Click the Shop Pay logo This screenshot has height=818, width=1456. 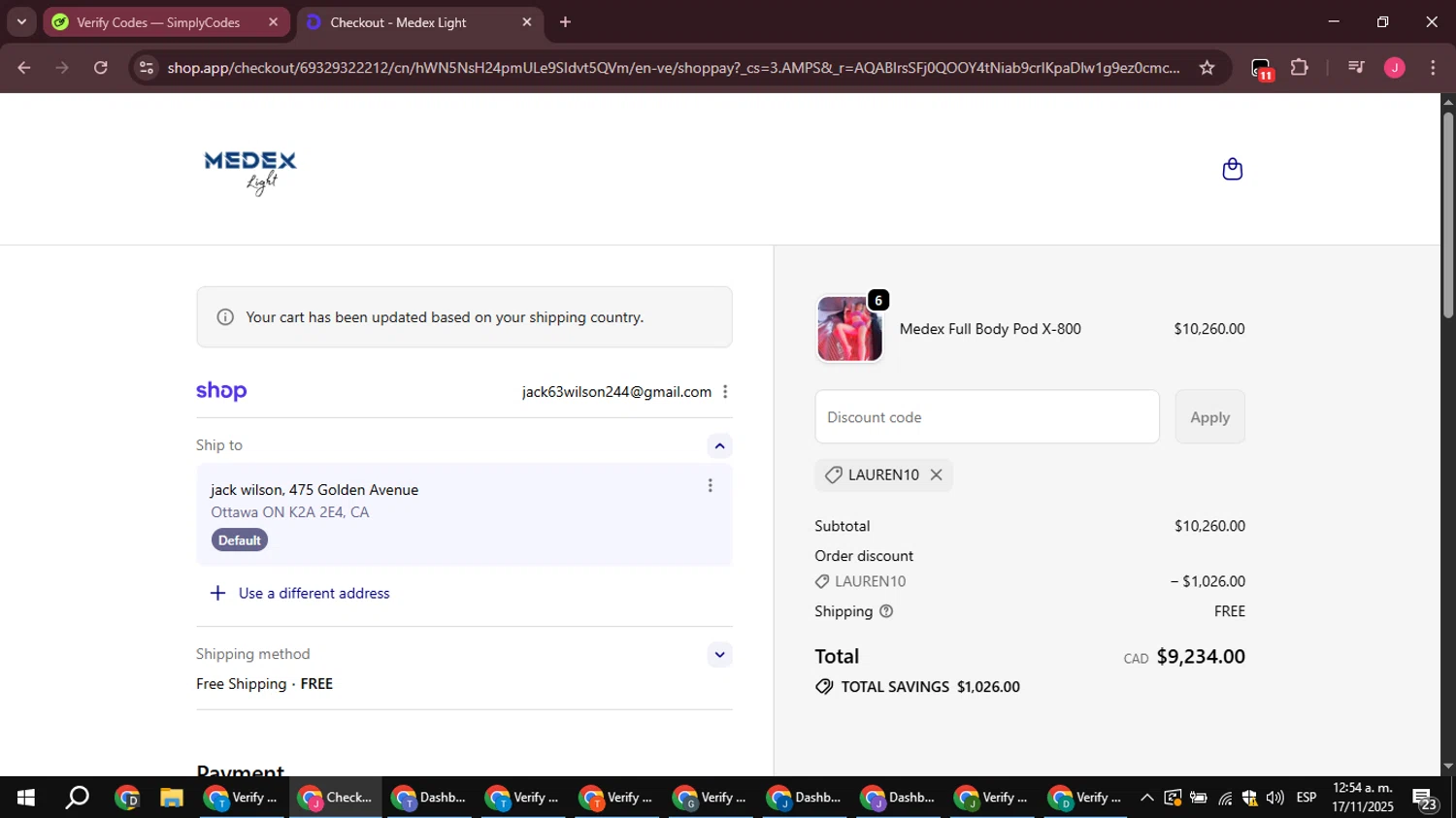(221, 391)
